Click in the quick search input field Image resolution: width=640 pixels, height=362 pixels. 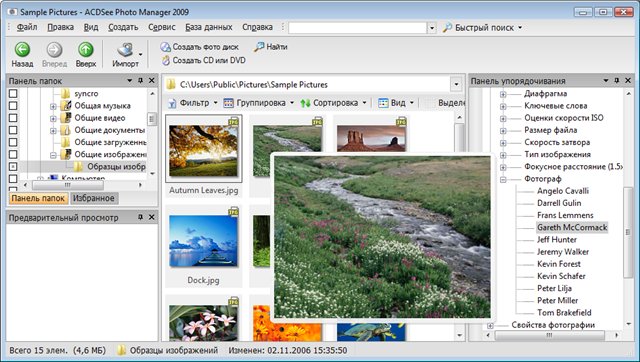click(358, 28)
